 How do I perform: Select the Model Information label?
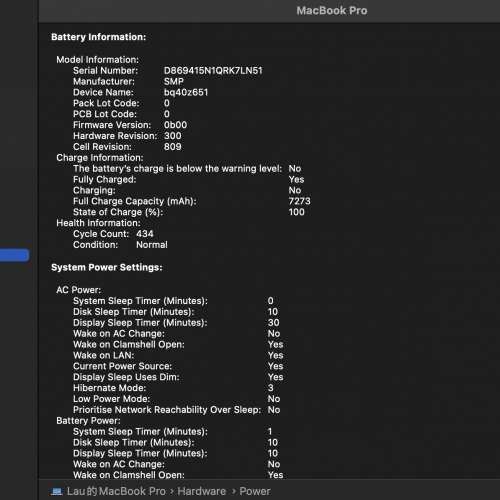point(97,60)
